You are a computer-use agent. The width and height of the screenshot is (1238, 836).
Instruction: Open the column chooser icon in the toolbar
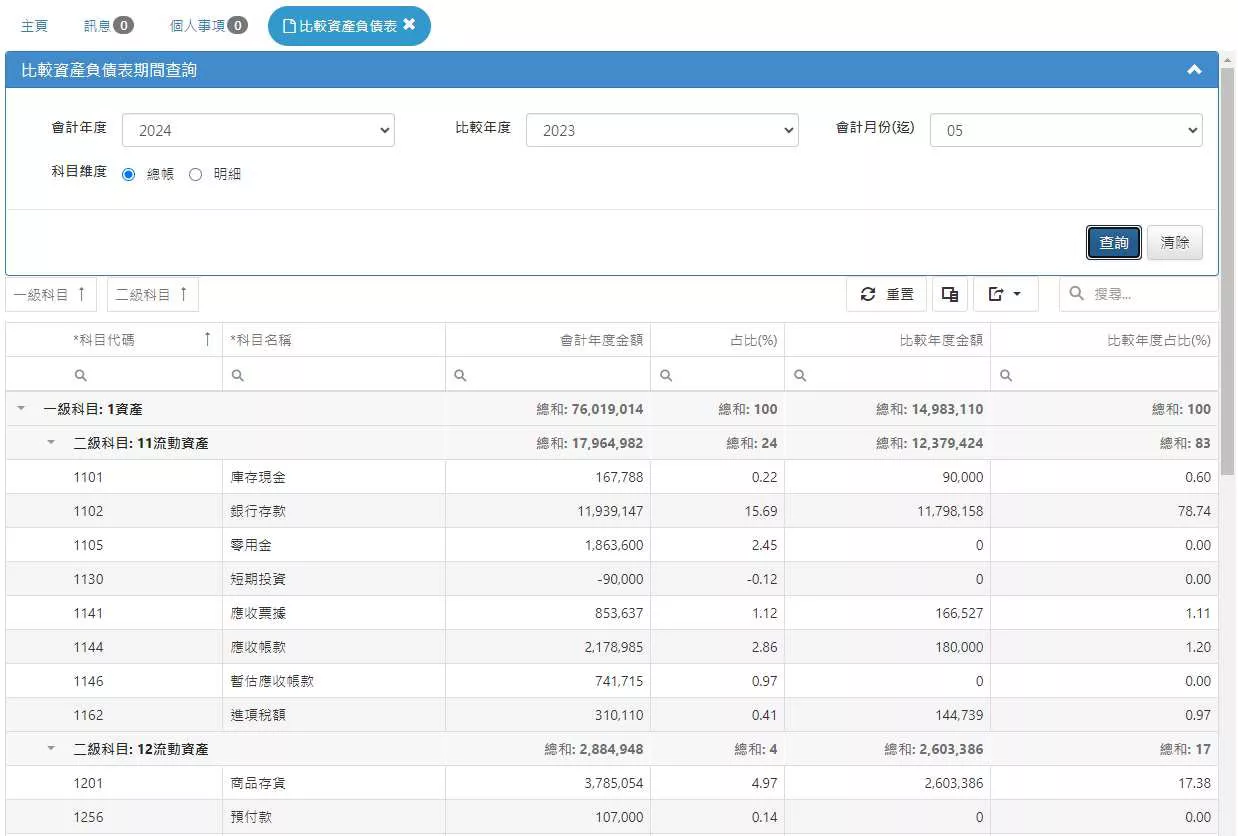point(950,294)
